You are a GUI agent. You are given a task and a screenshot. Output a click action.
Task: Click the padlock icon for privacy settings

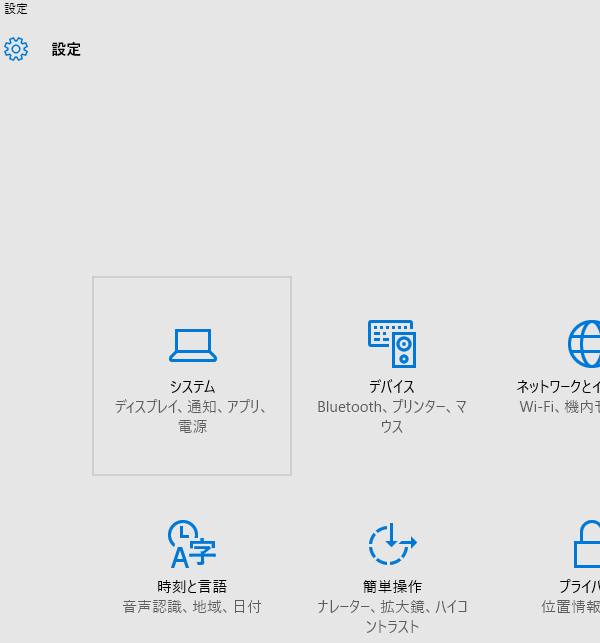point(587,545)
